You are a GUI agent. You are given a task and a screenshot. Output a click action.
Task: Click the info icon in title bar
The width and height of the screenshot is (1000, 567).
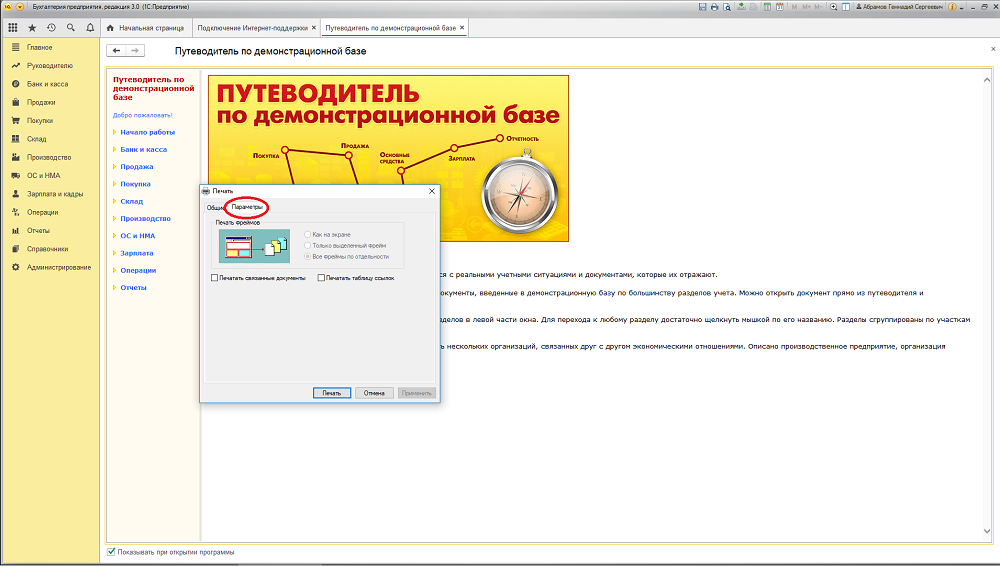tap(952, 6)
